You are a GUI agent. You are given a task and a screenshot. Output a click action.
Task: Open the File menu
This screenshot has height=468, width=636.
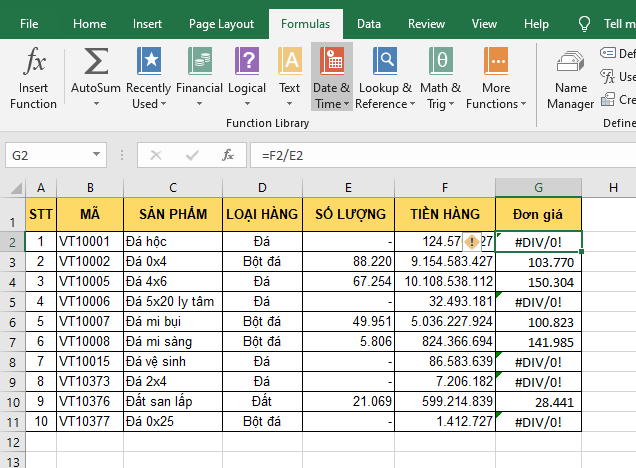click(x=30, y=24)
